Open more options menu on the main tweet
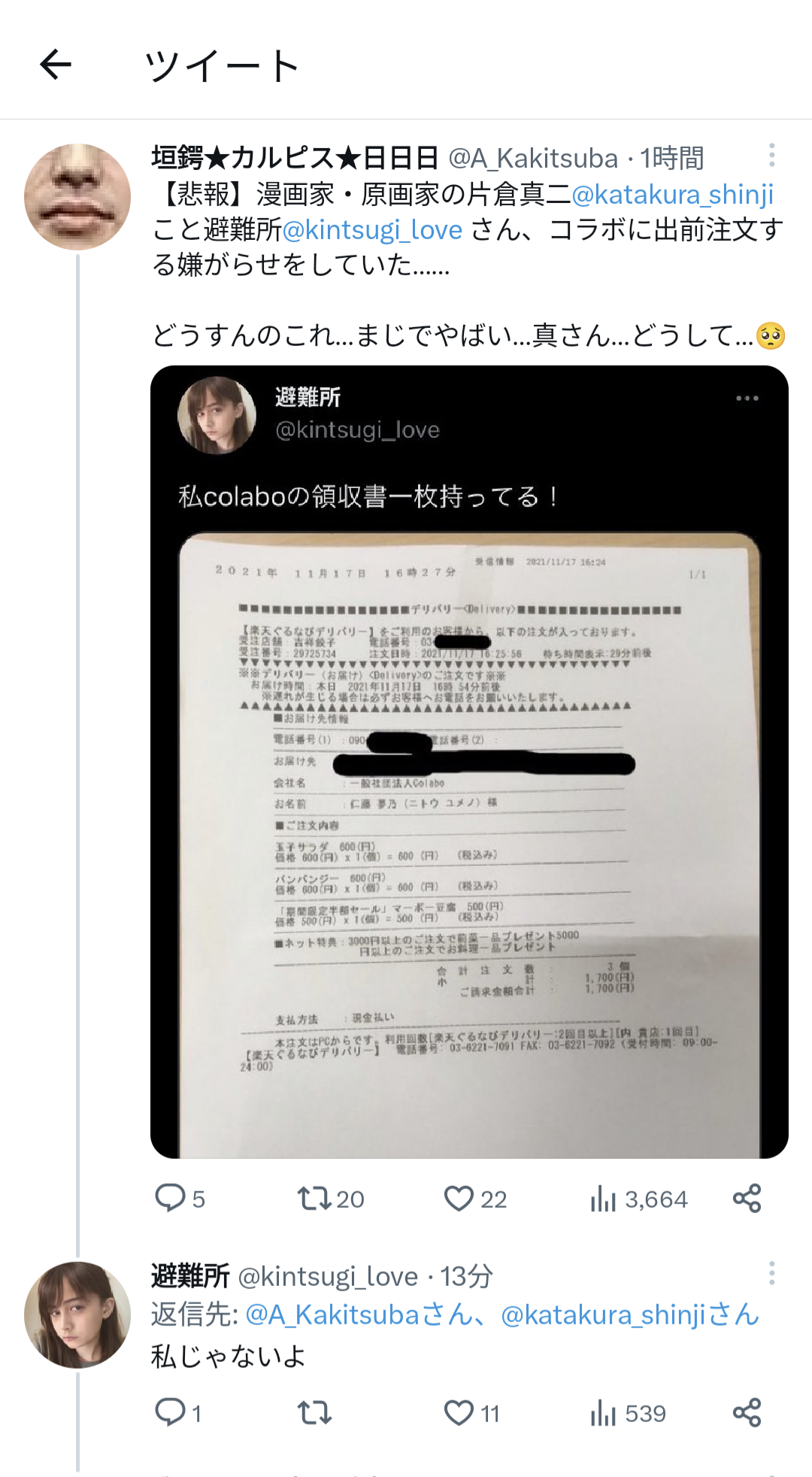The image size is (812, 1477). click(x=771, y=156)
